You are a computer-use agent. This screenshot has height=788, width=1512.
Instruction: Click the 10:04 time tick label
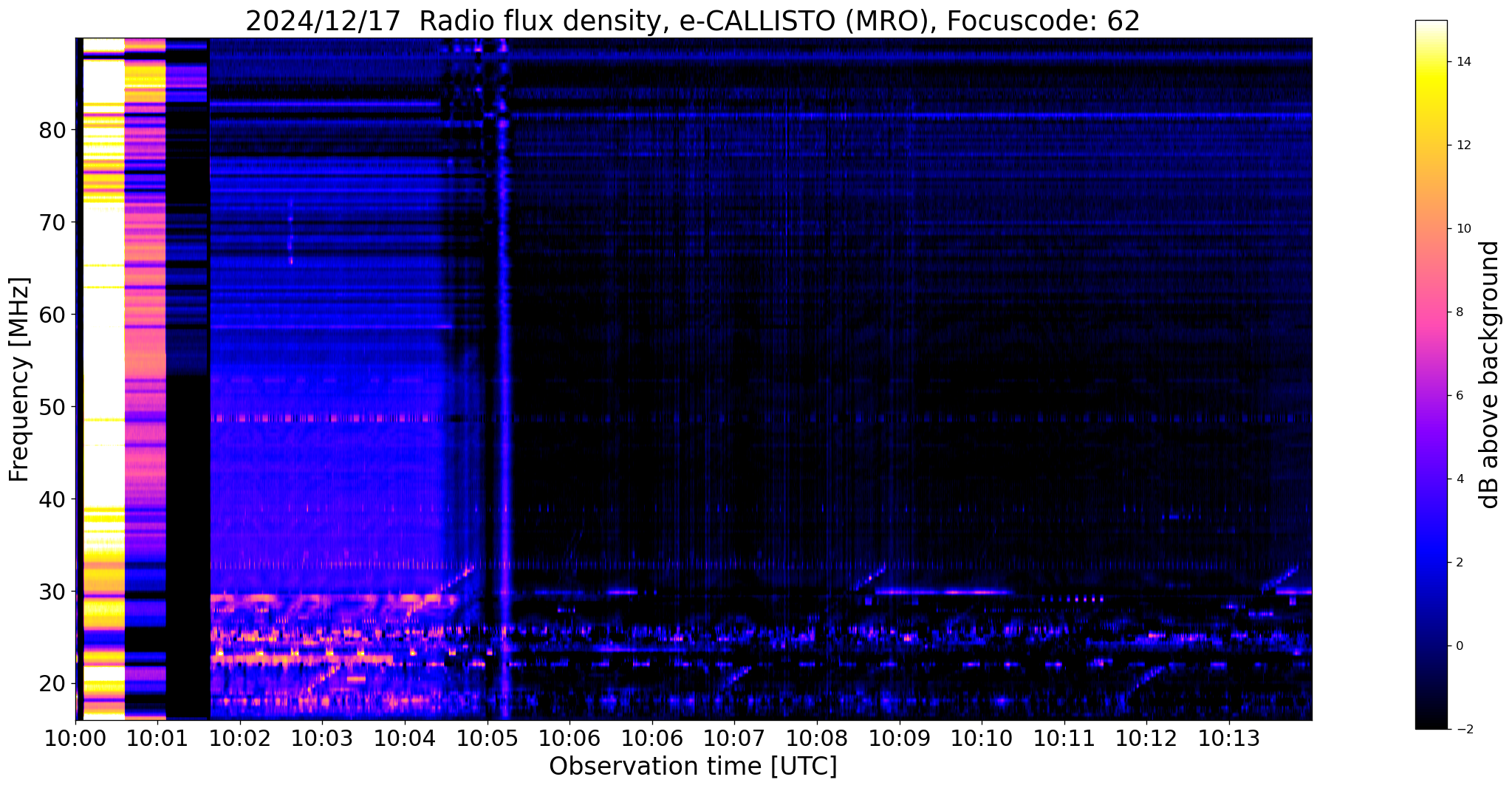click(x=405, y=739)
